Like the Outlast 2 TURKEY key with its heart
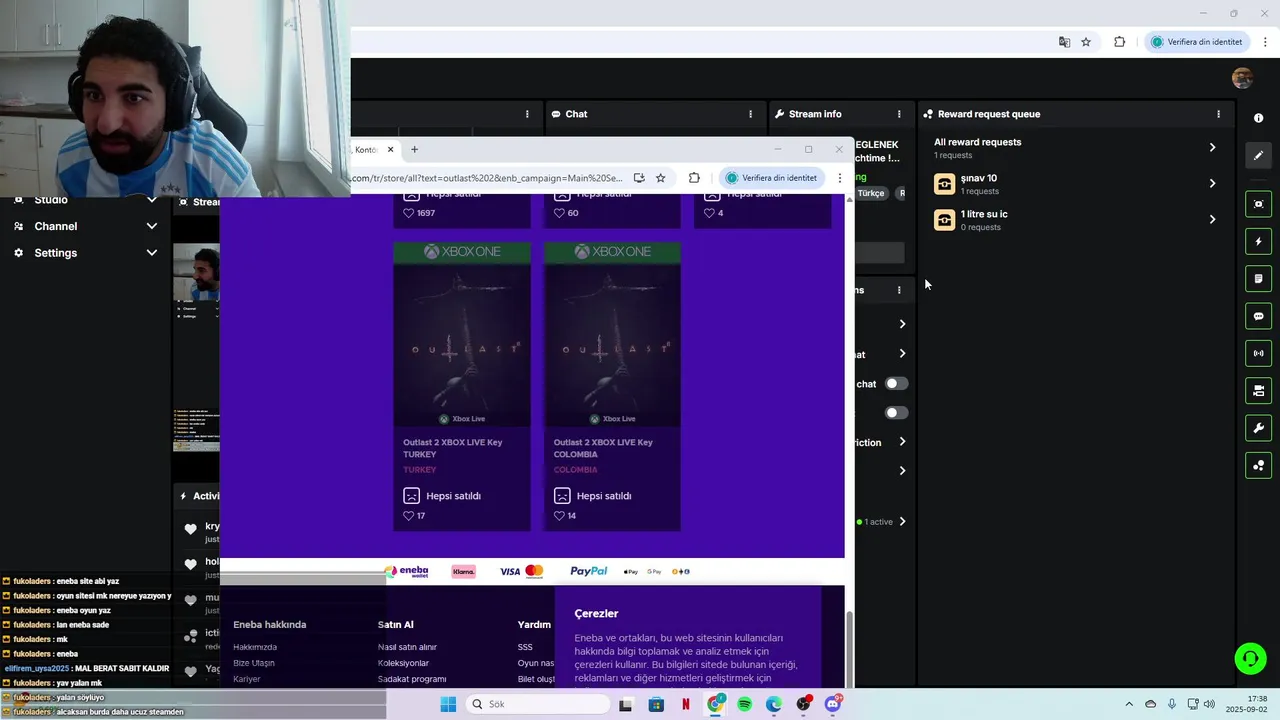The image size is (1280, 720). click(x=408, y=516)
